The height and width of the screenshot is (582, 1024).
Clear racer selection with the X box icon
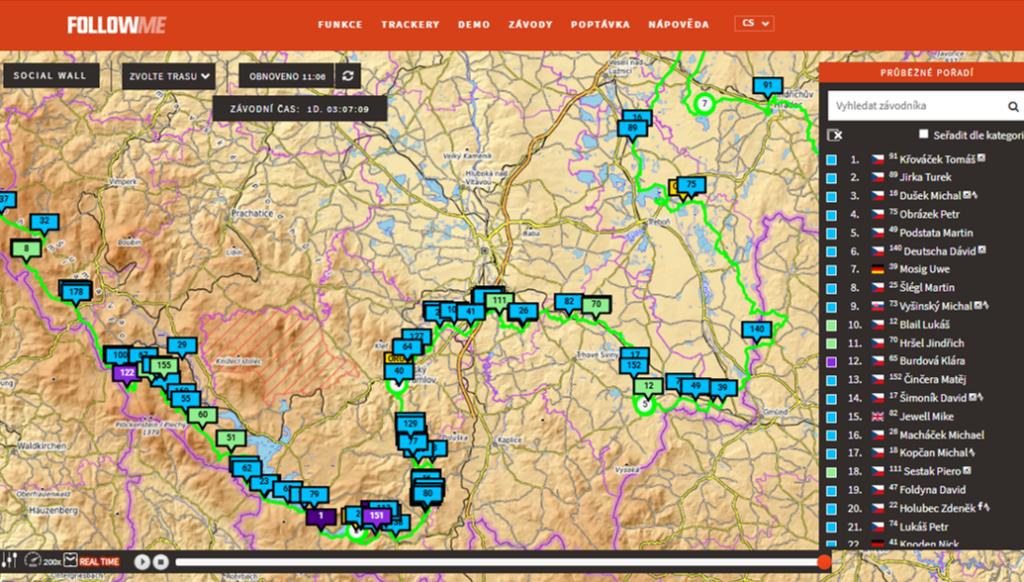835,135
